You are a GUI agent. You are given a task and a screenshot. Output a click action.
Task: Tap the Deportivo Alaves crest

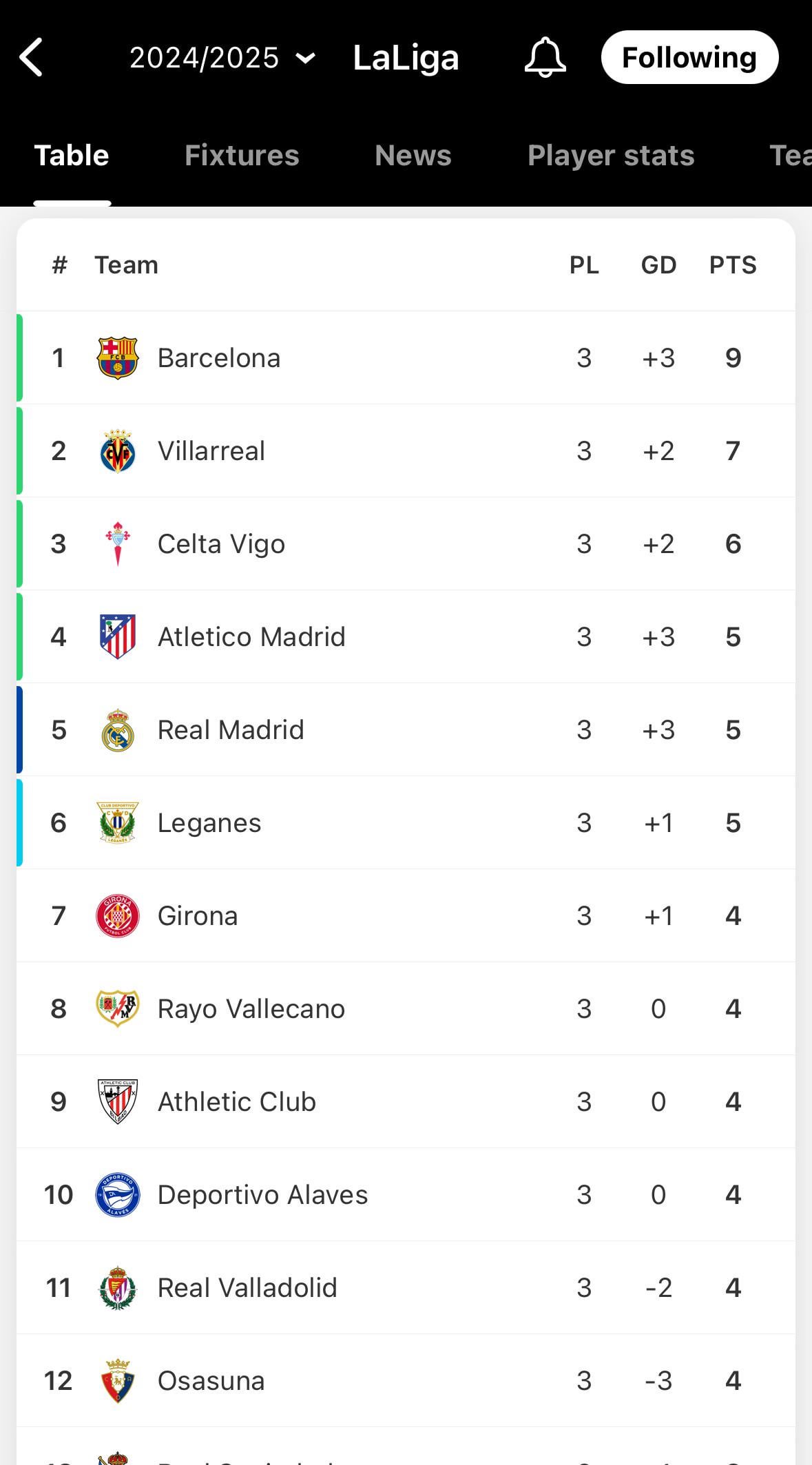click(x=118, y=1195)
